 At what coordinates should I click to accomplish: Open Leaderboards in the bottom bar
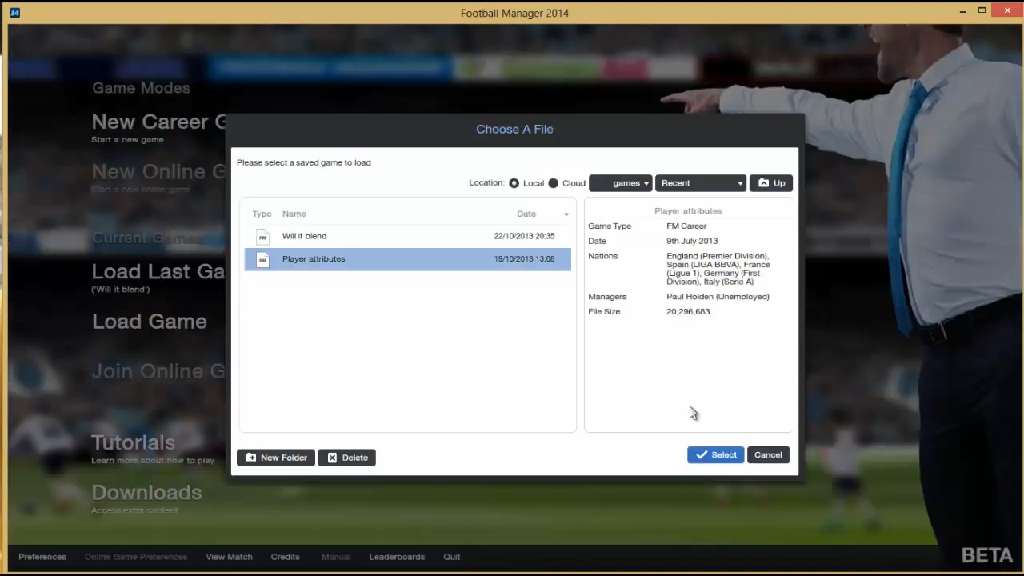pos(397,557)
